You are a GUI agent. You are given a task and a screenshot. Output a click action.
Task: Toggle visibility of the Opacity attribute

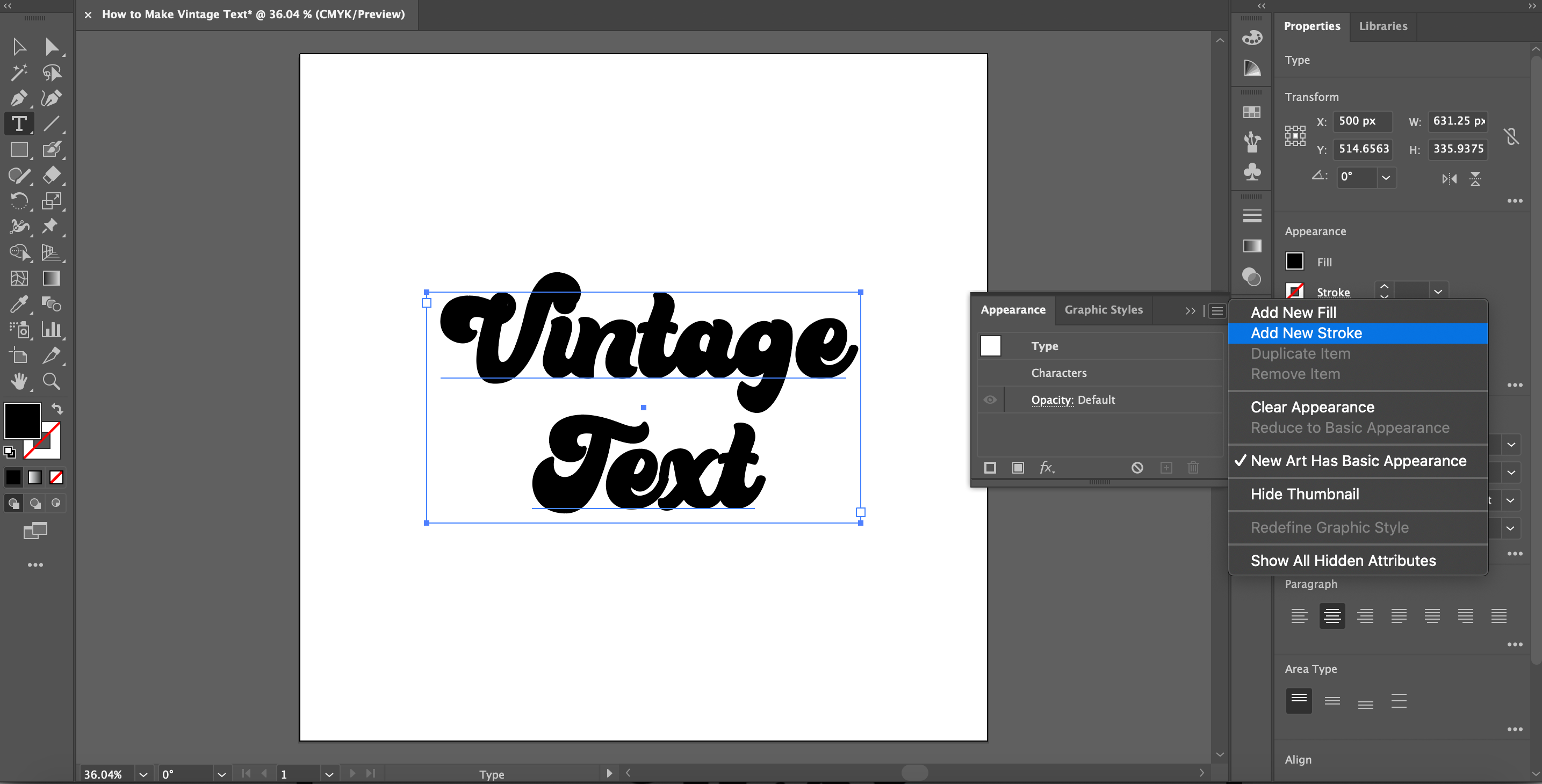[x=990, y=399]
